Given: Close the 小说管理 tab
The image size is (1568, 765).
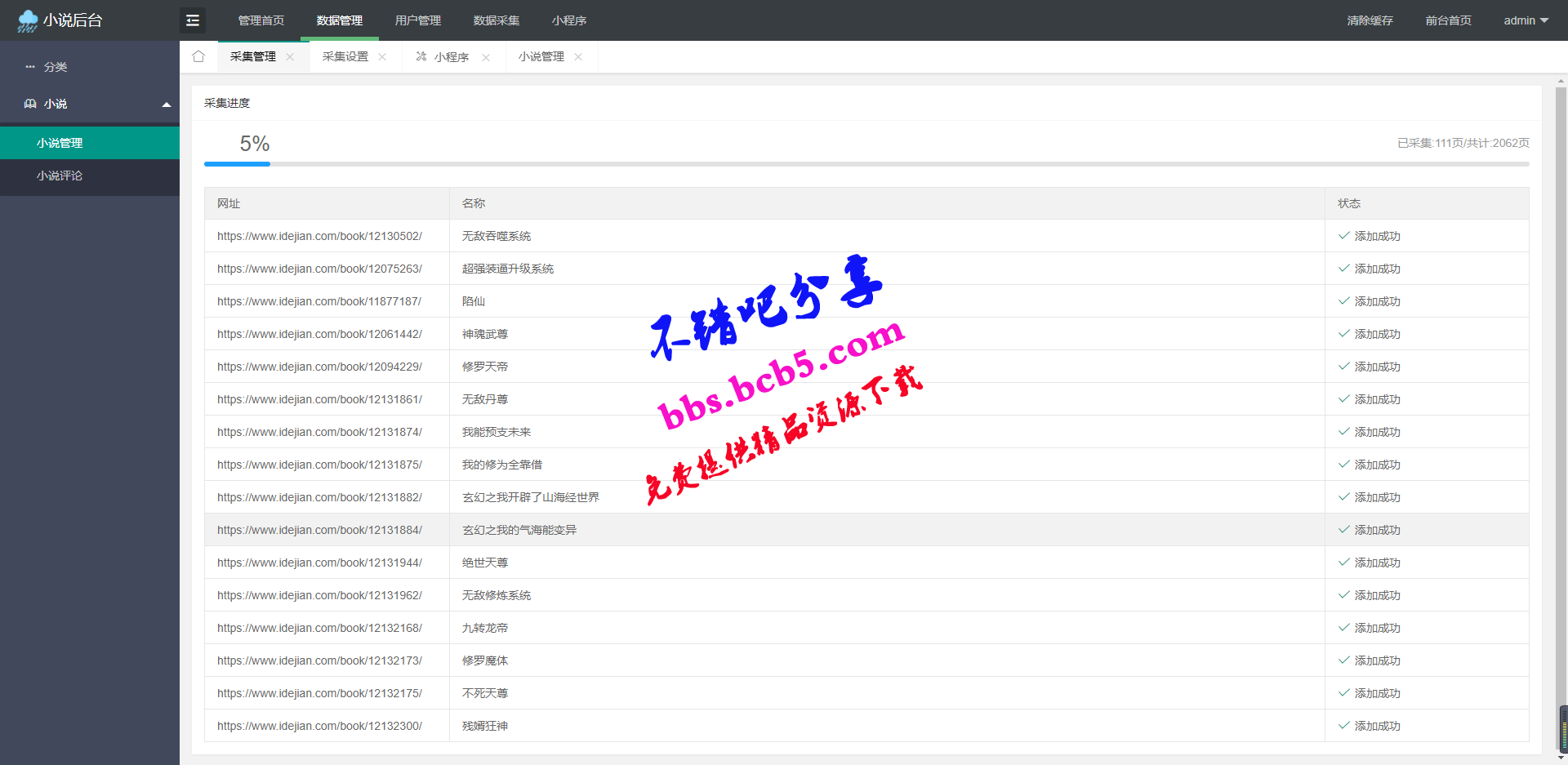Looking at the screenshot, I should (578, 57).
